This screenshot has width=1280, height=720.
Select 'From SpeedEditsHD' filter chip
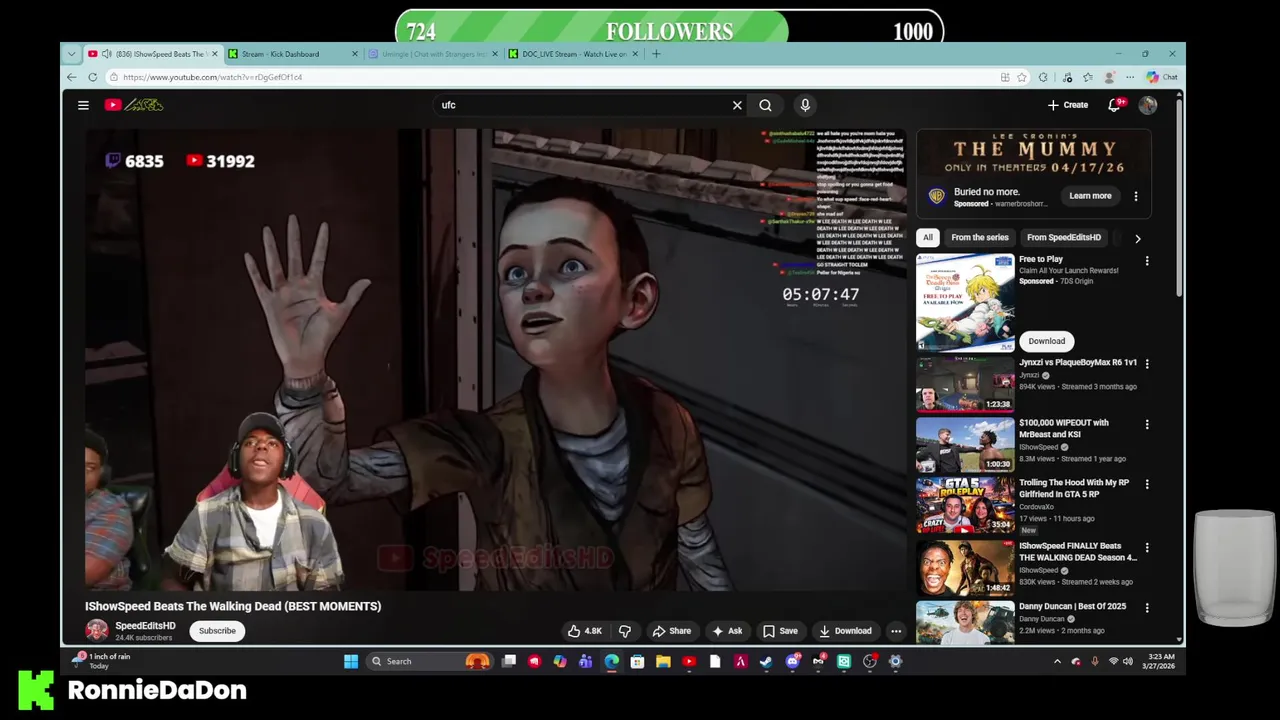1064,237
